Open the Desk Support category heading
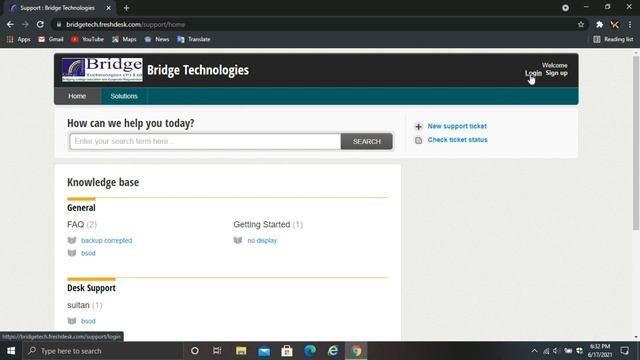The height and width of the screenshot is (360, 640). [91, 288]
